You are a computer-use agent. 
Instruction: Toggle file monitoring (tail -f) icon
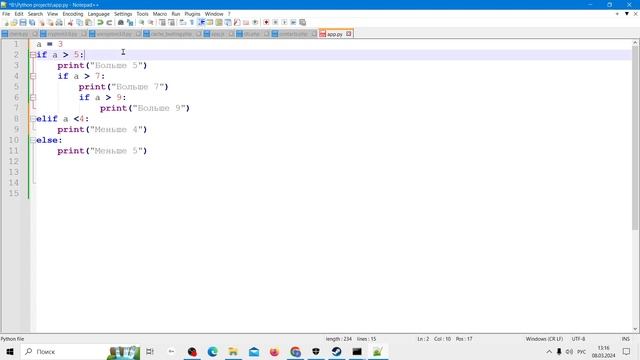(255, 22)
